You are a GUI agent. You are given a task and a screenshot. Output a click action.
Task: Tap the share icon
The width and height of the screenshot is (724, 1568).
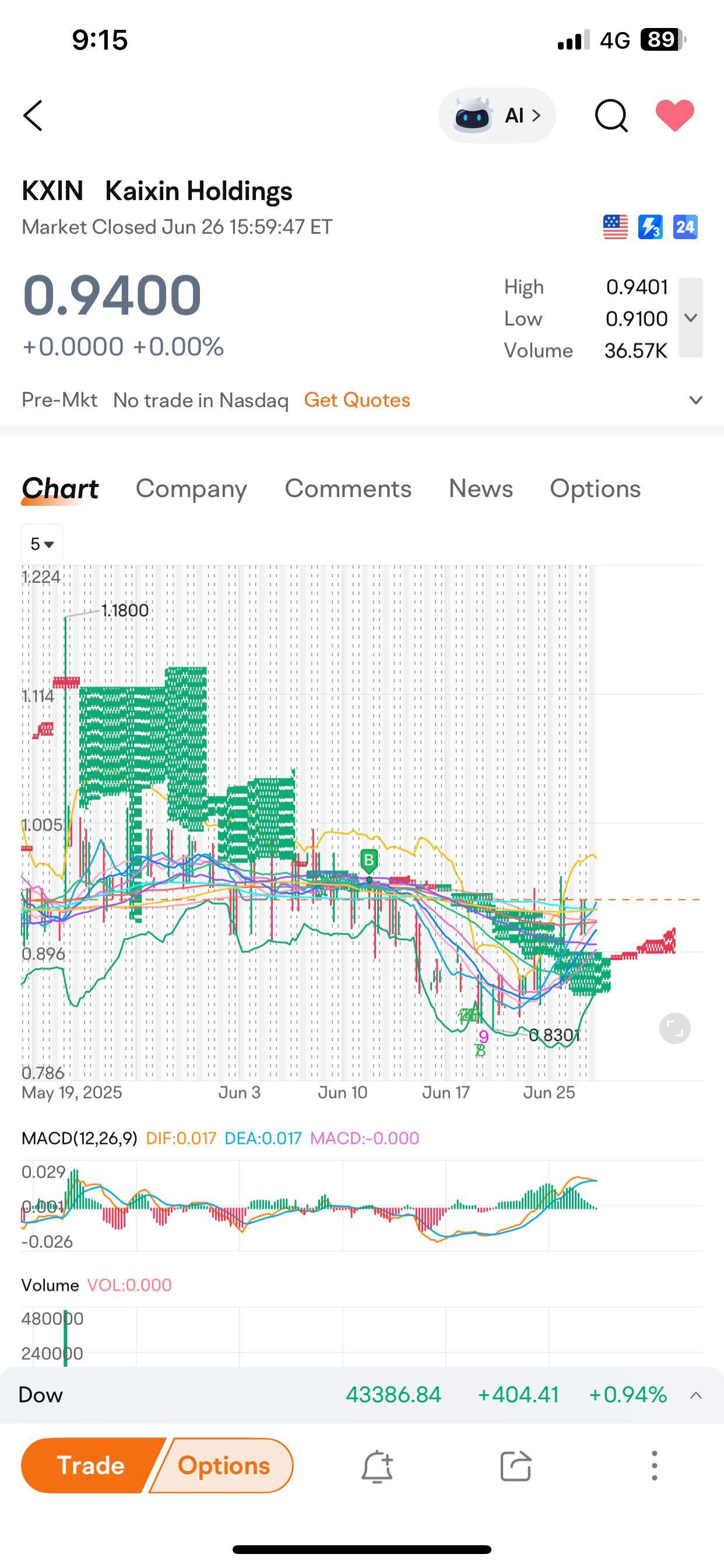(515, 1466)
